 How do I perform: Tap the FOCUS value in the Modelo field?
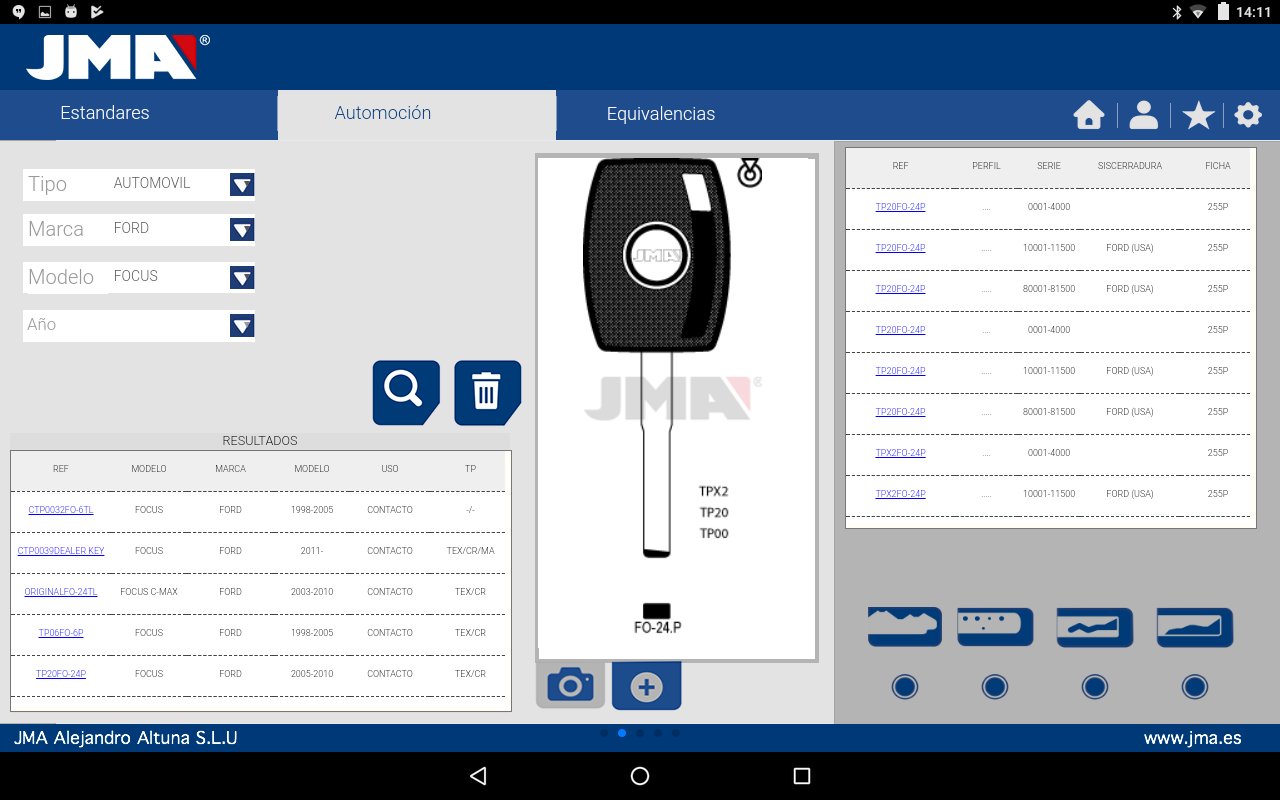pyautogui.click(x=136, y=276)
